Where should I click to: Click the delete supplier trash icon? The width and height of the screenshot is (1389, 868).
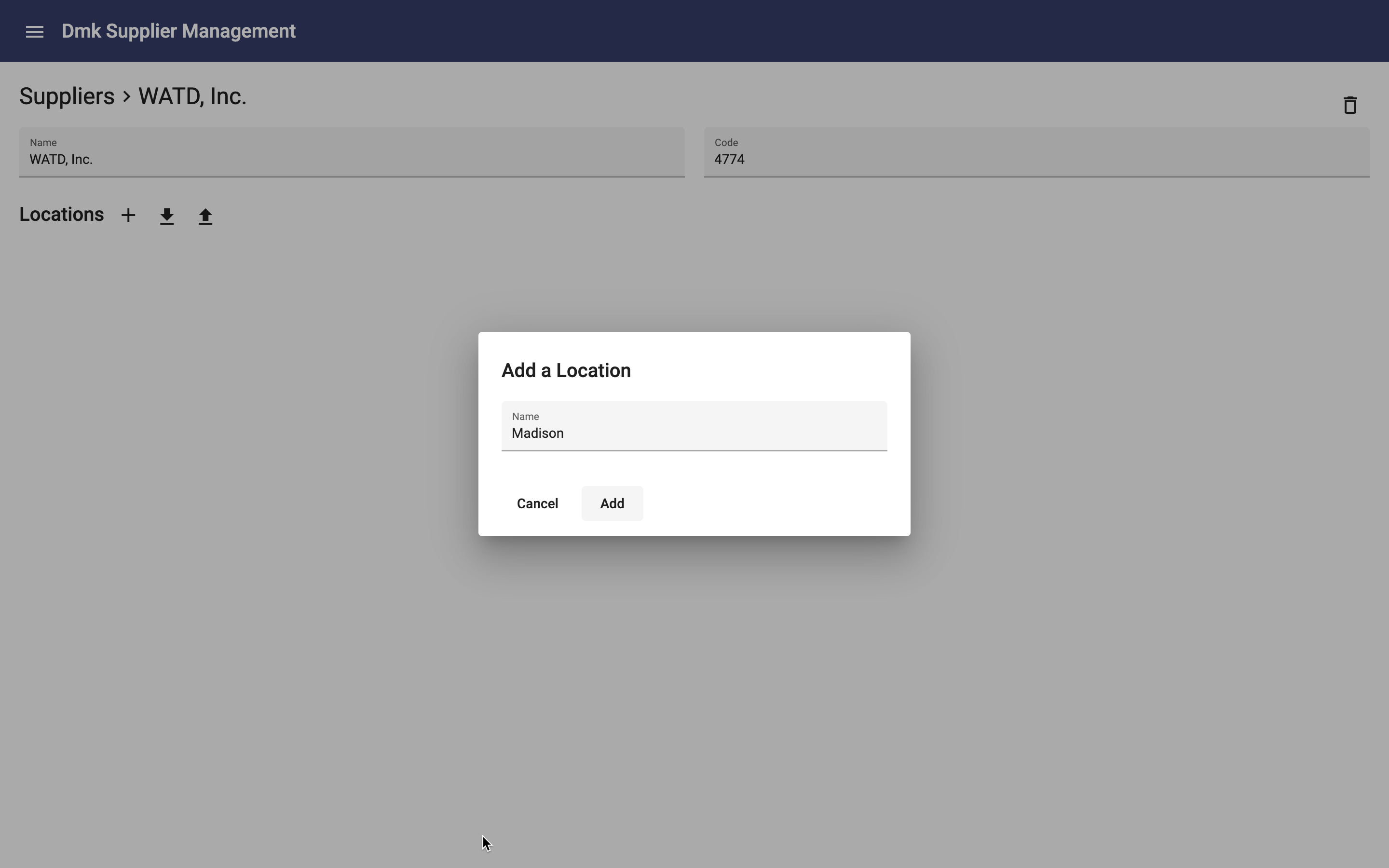[x=1350, y=105]
